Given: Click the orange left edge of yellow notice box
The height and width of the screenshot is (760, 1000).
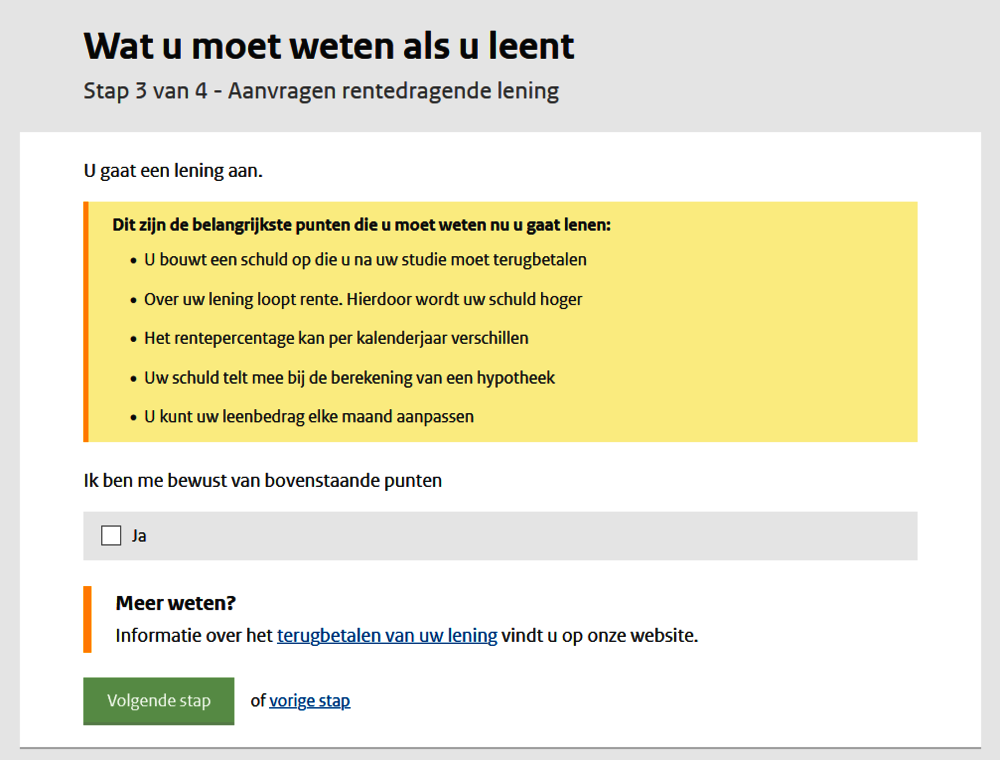Looking at the screenshot, I should click(86, 322).
